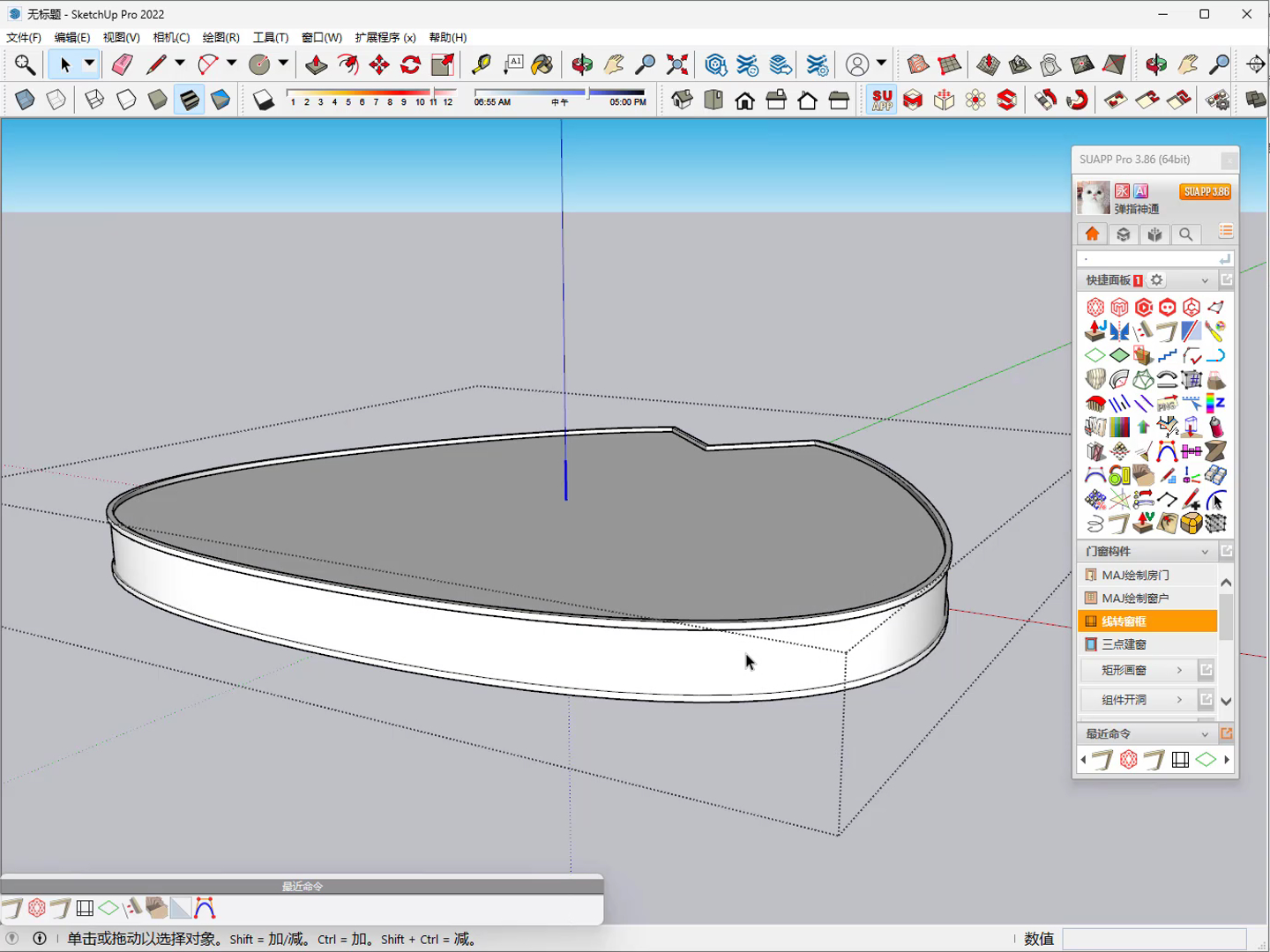Toggle Shaded With Textures style

click(x=190, y=100)
